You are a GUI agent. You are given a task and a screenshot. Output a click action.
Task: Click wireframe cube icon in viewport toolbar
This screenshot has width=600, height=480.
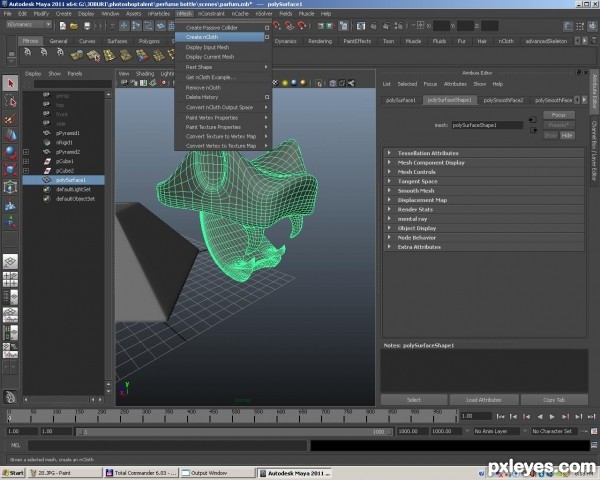(x=333, y=83)
